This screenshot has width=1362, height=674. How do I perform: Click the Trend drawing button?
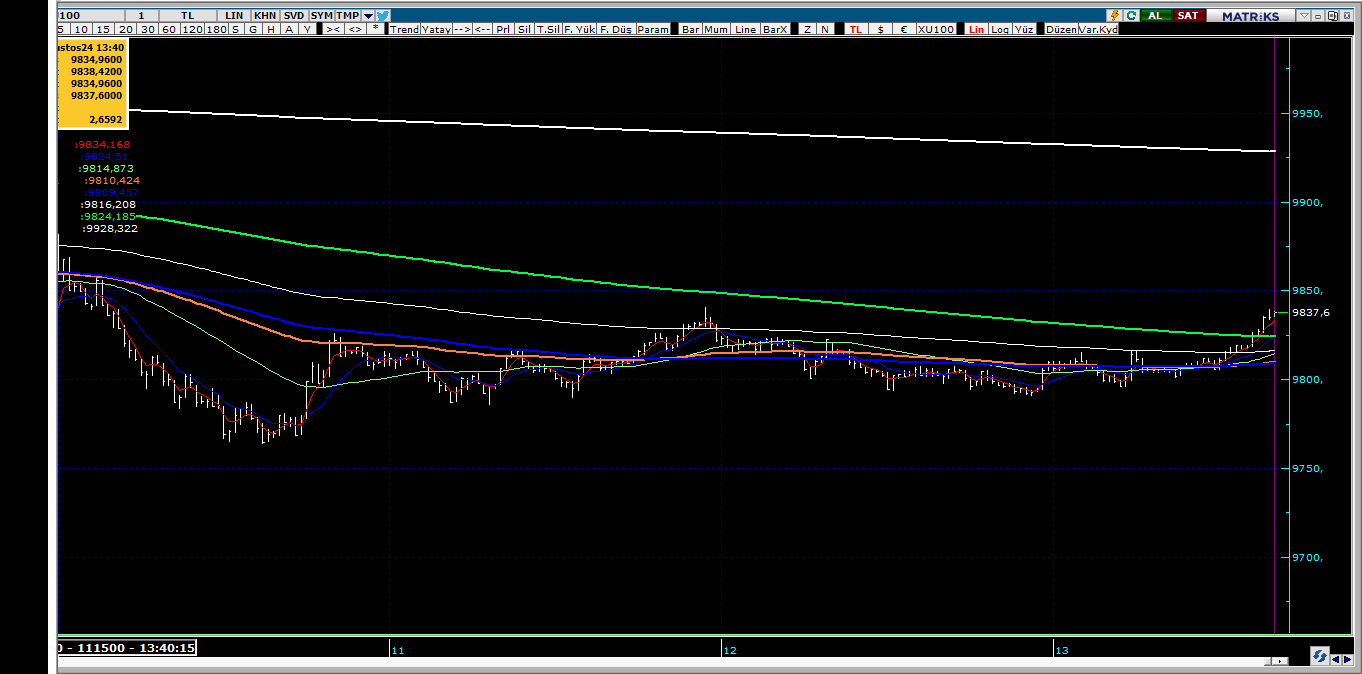[x=405, y=29]
